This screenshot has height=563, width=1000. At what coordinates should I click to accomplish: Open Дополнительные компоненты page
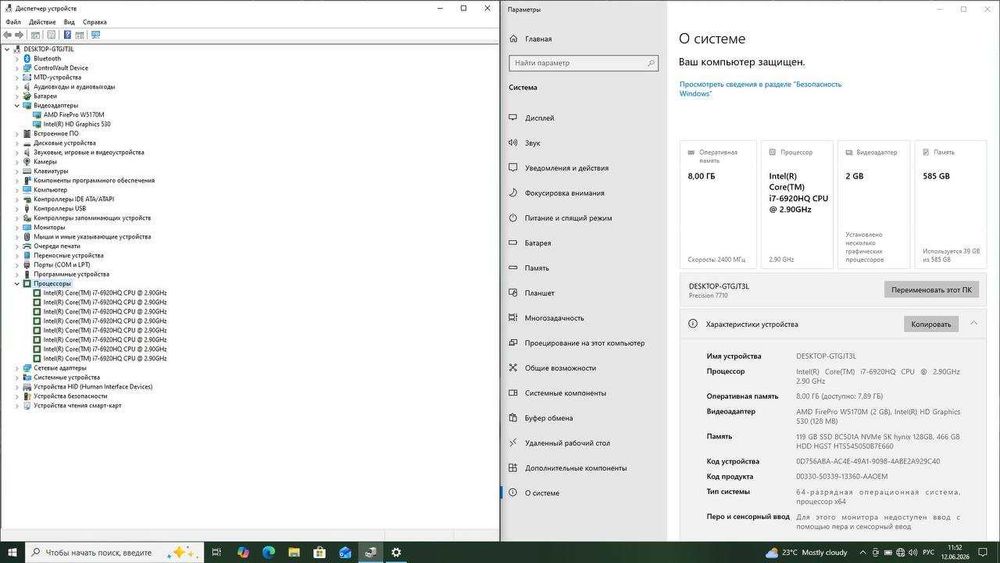(x=575, y=468)
